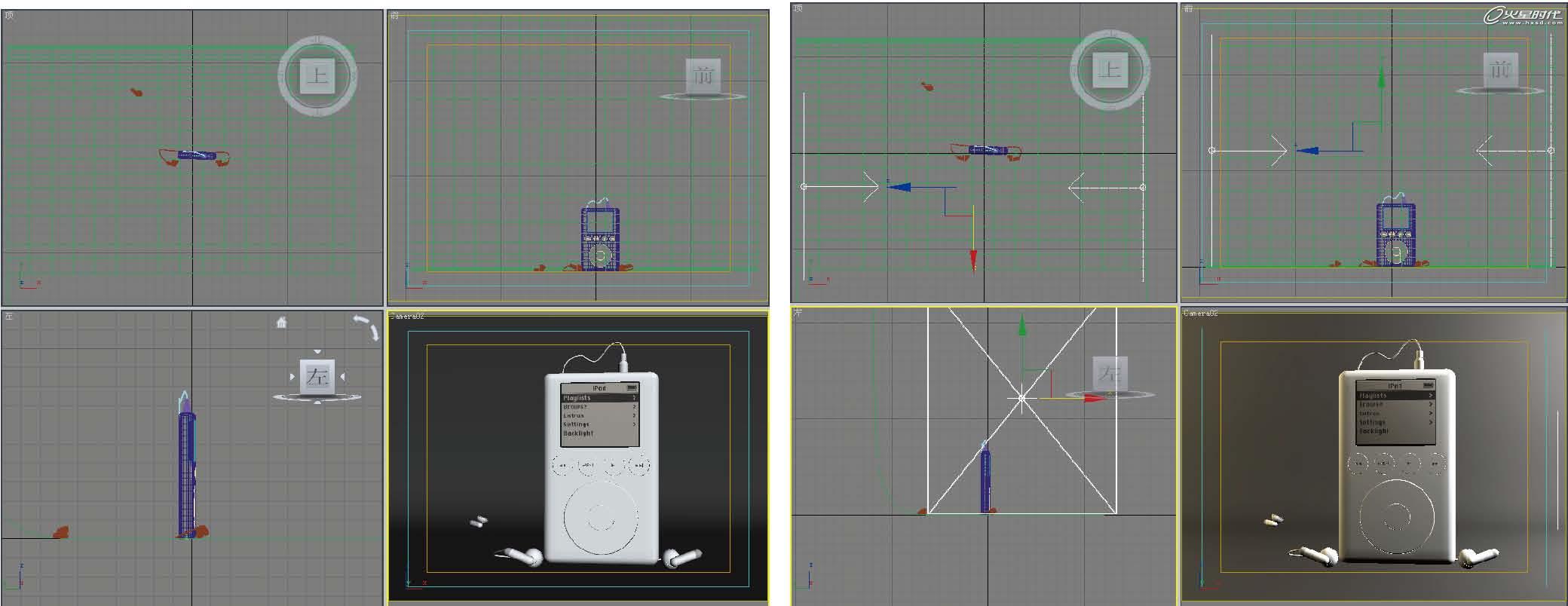Click the light's center point in right Left viewport

(x=1021, y=398)
